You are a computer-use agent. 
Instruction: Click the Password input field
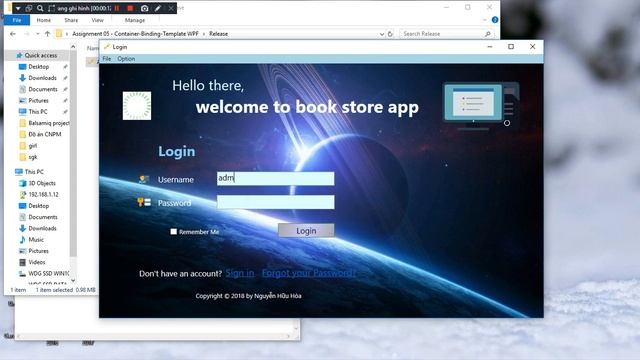coord(276,202)
